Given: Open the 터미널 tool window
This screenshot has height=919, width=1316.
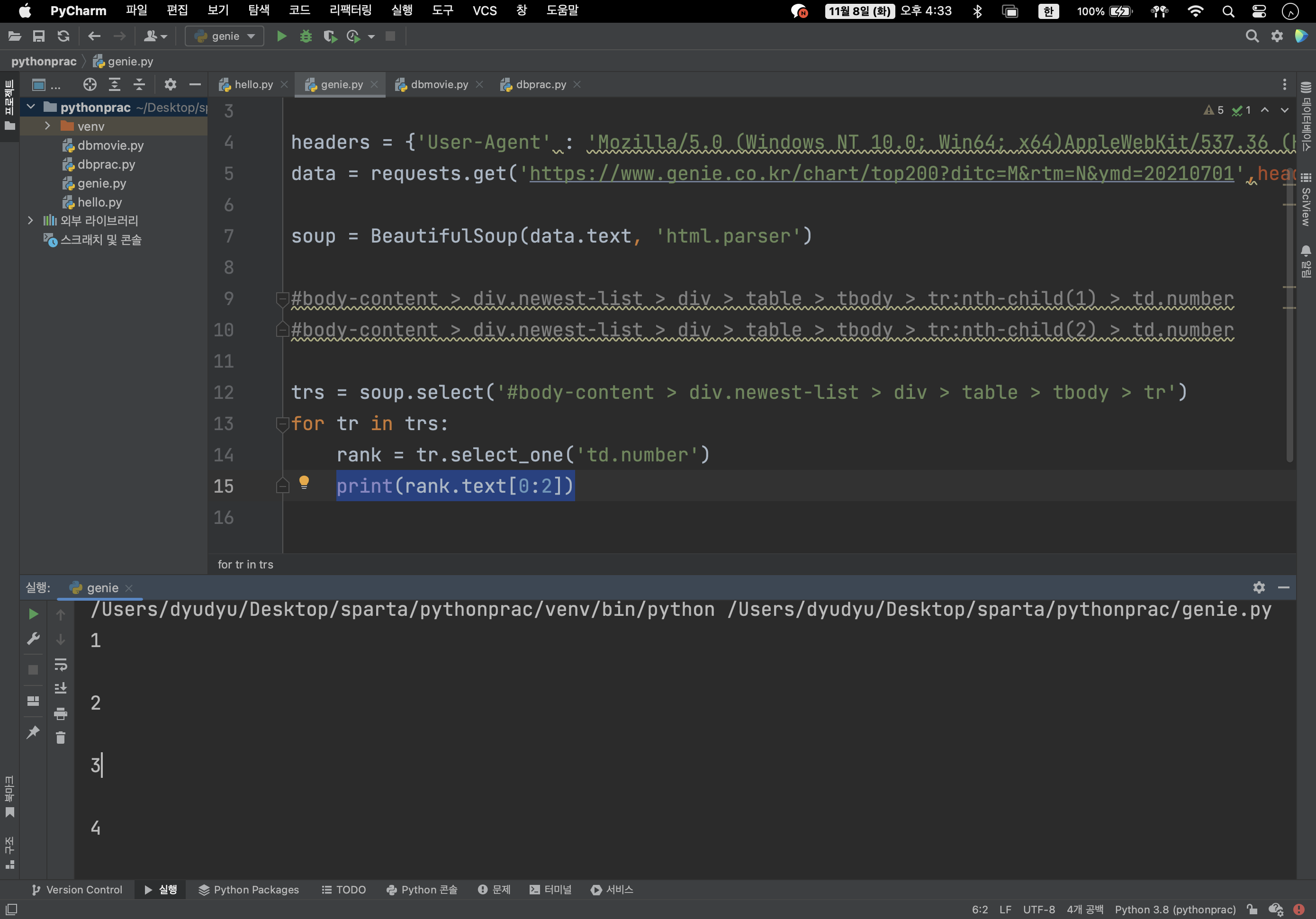Looking at the screenshot, I should (x=551, y=890).
